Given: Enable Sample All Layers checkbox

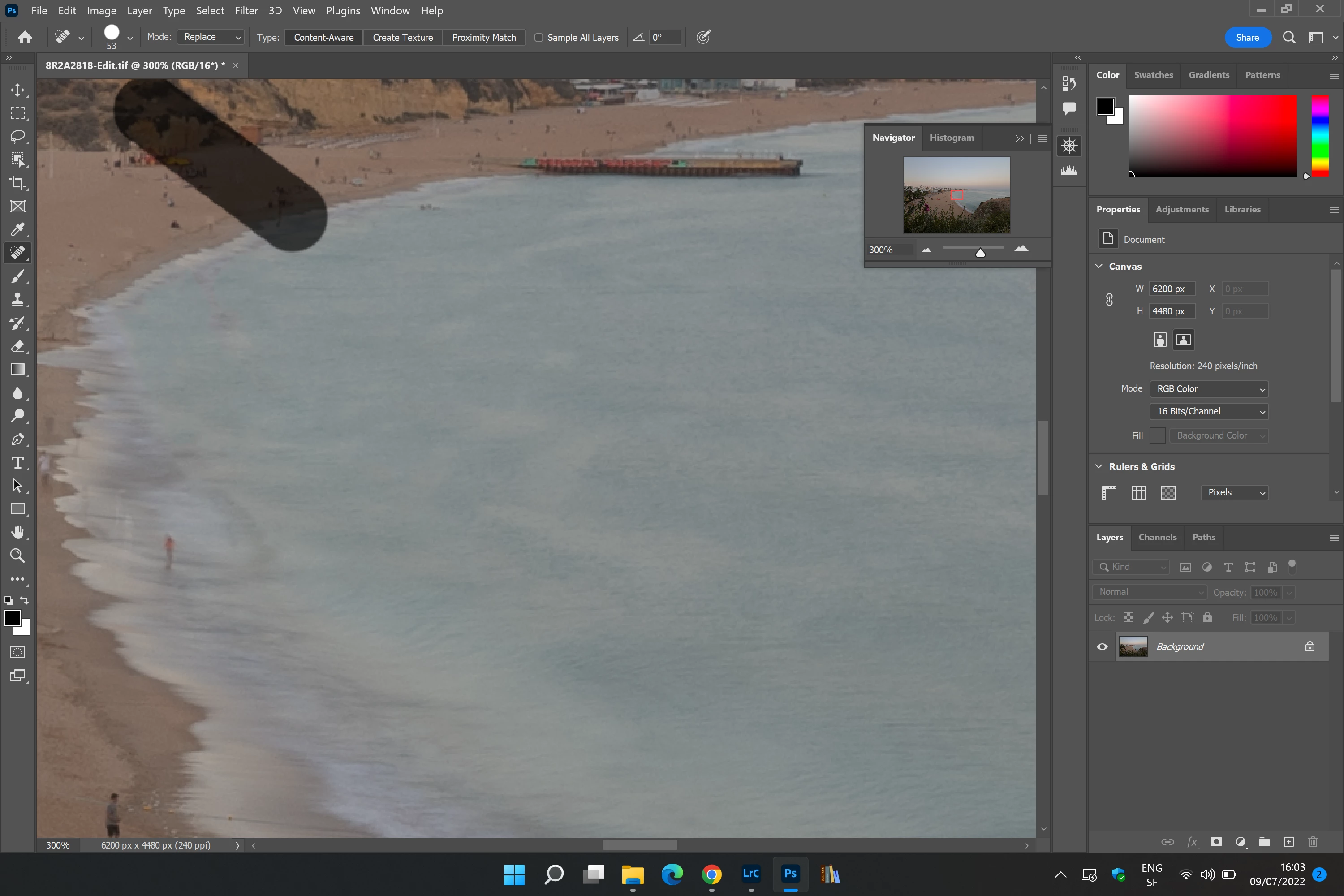Looking at the screenshot, I should (538, 37).
